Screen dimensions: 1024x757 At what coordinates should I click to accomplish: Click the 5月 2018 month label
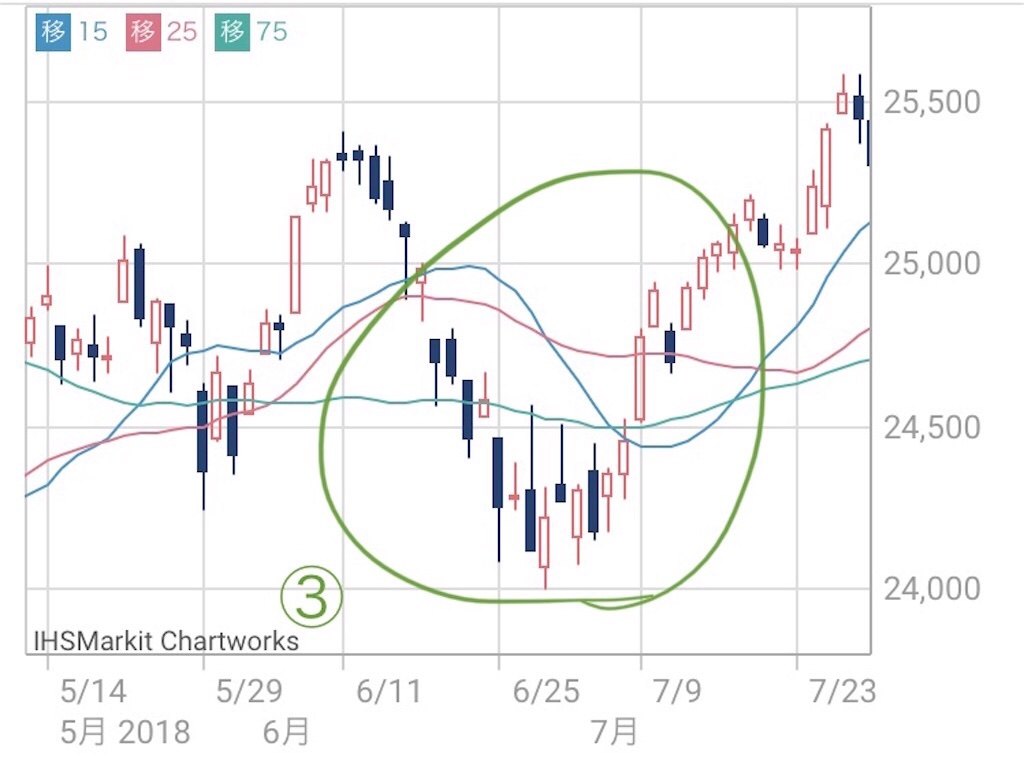coord(125,732)
